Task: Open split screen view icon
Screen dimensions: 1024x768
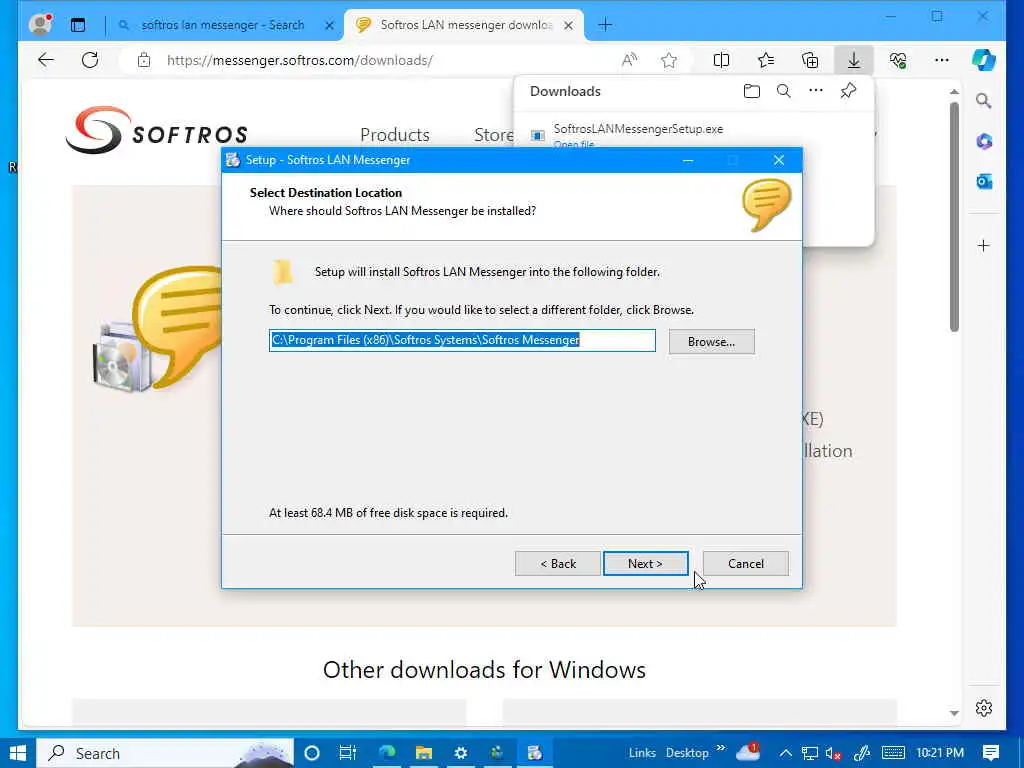Action: [721, 61]
